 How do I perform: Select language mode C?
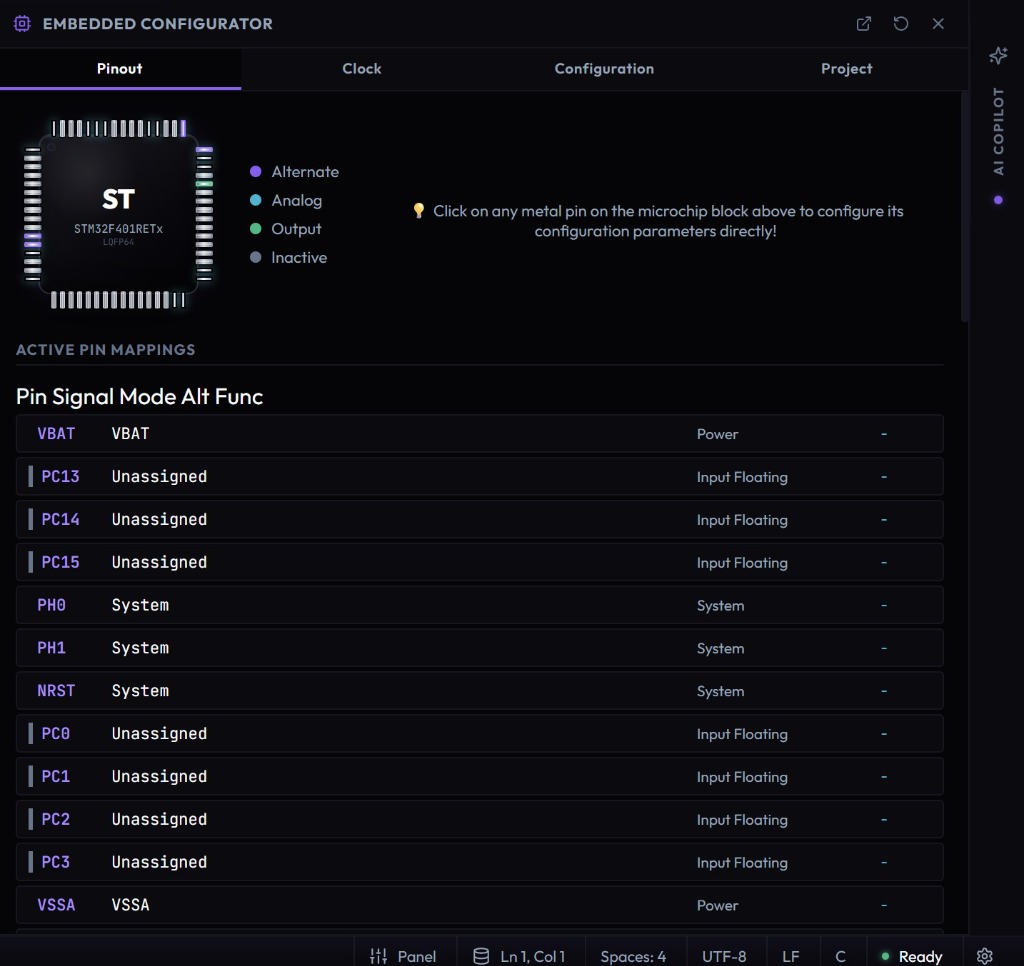click(x=840, y=957)
